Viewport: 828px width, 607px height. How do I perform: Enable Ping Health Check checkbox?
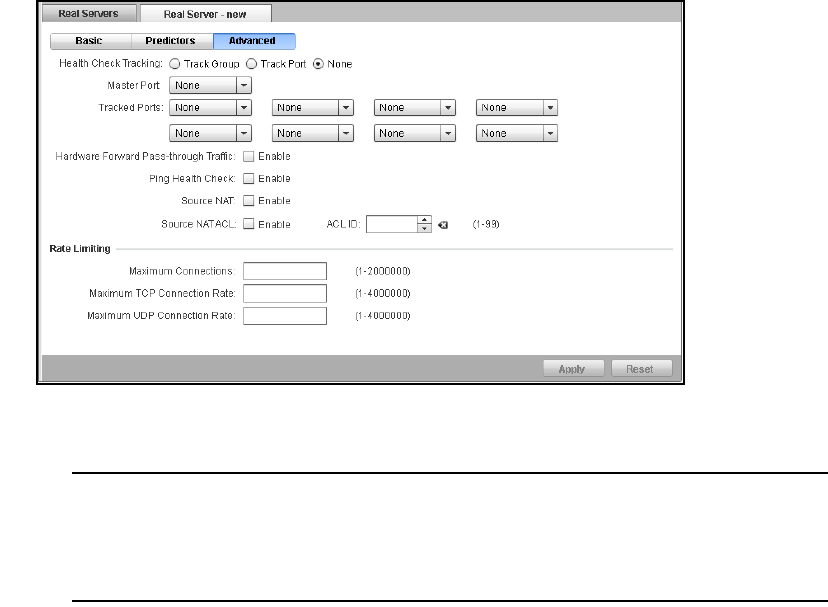click(x=249, y=179)
